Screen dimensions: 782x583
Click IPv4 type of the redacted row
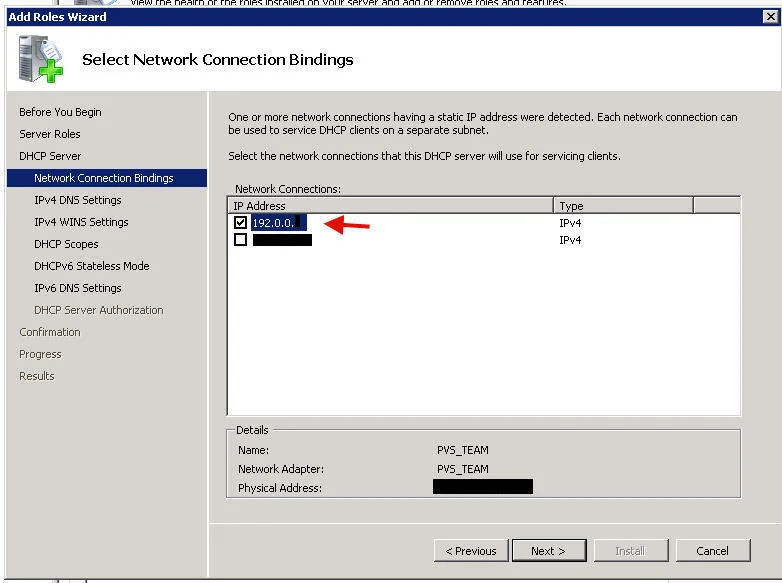click(570, 240)
